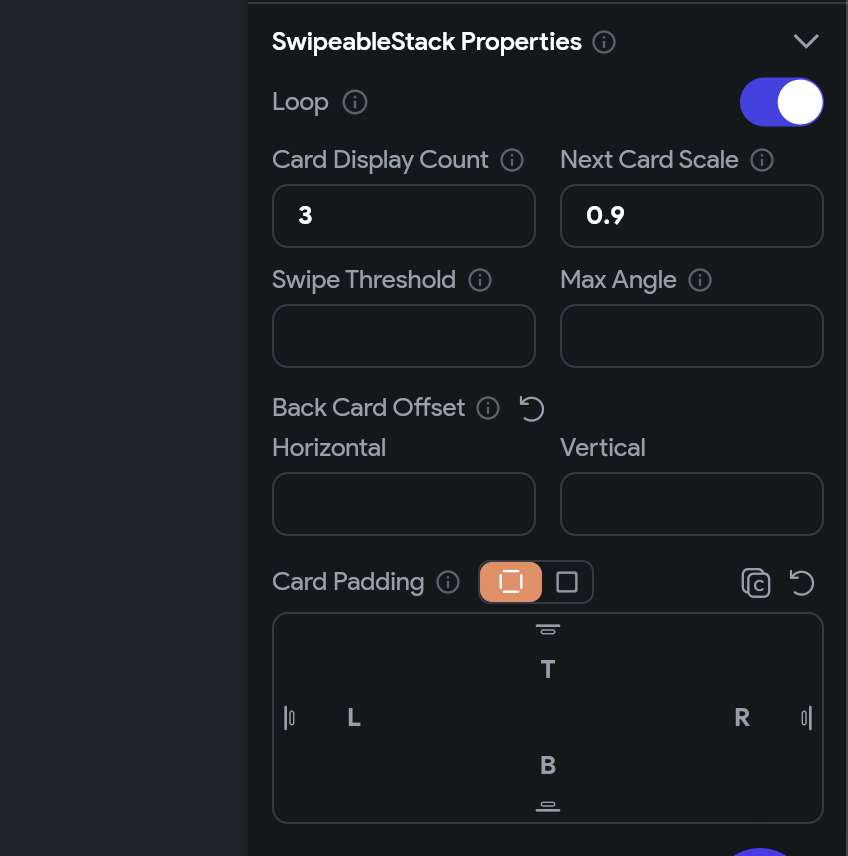Click the Back Card Offset info icon
This screenshot has height=856, width=848.
[488, 408]
